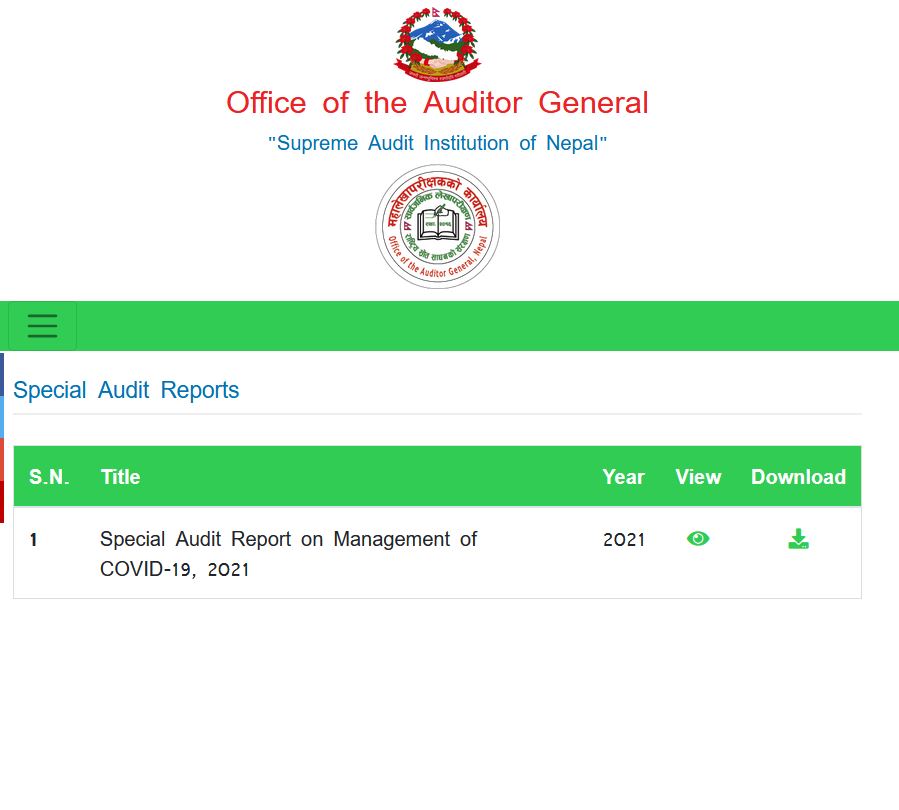This screenshot has height=810, width=899.
Task: Click the Supreme Audit Institution of Nepal tagline
Action: [437, 143]
